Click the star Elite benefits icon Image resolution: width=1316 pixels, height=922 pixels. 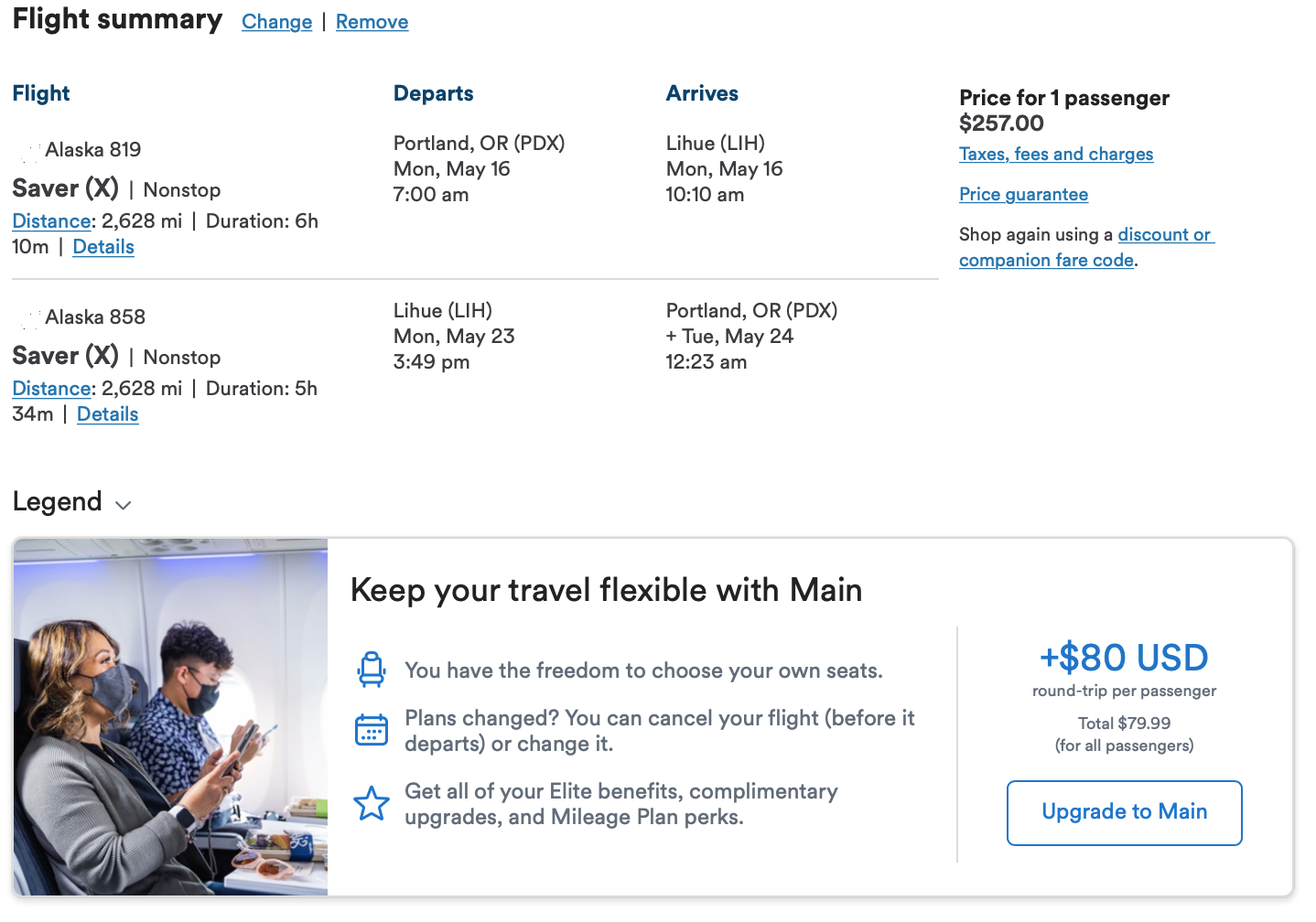(372, 804)
